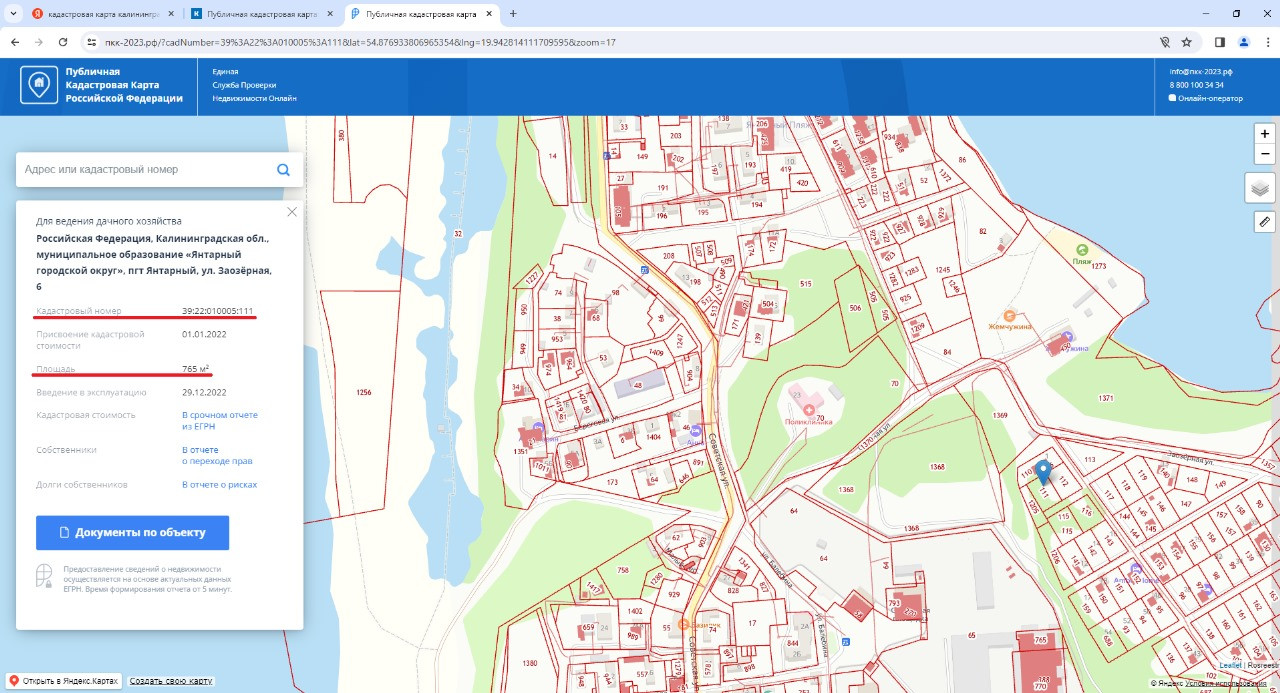Switch to the Yandex кадастровая карта tab
This screenshot has width=1280, height=693.
click(98, 14)
